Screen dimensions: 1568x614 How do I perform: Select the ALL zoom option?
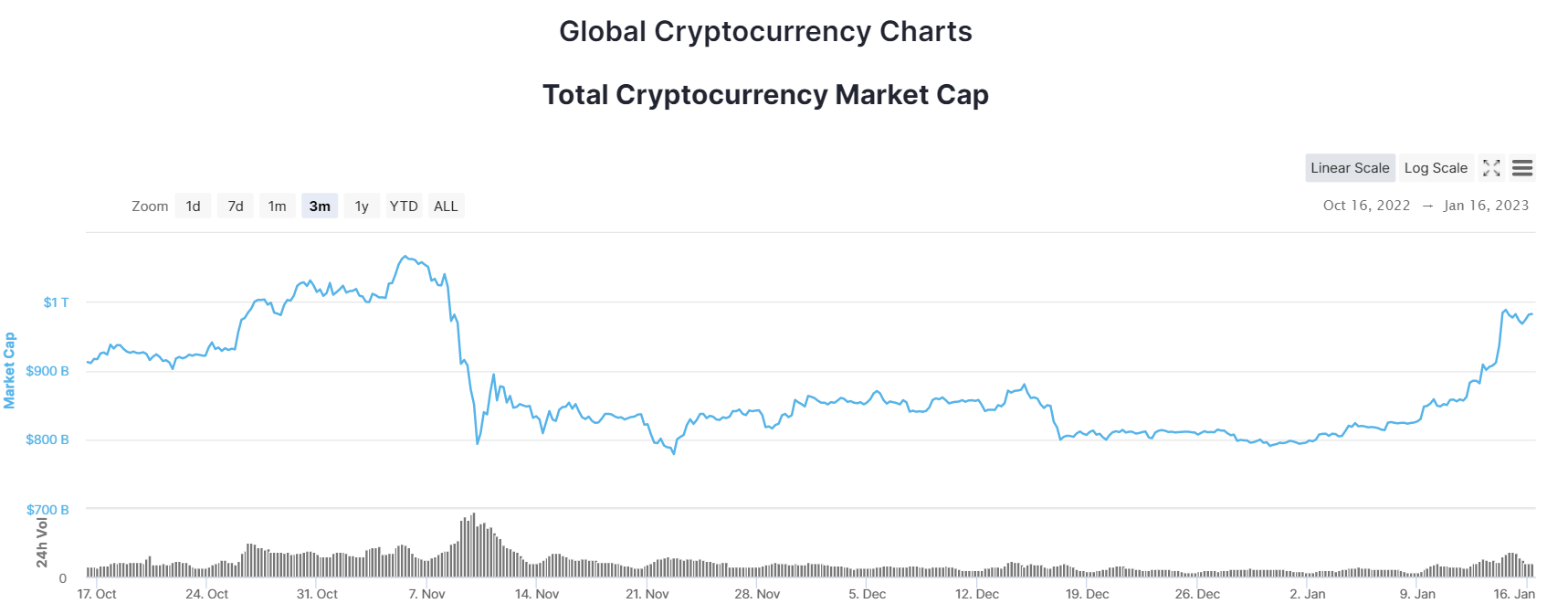pos(446,206)
